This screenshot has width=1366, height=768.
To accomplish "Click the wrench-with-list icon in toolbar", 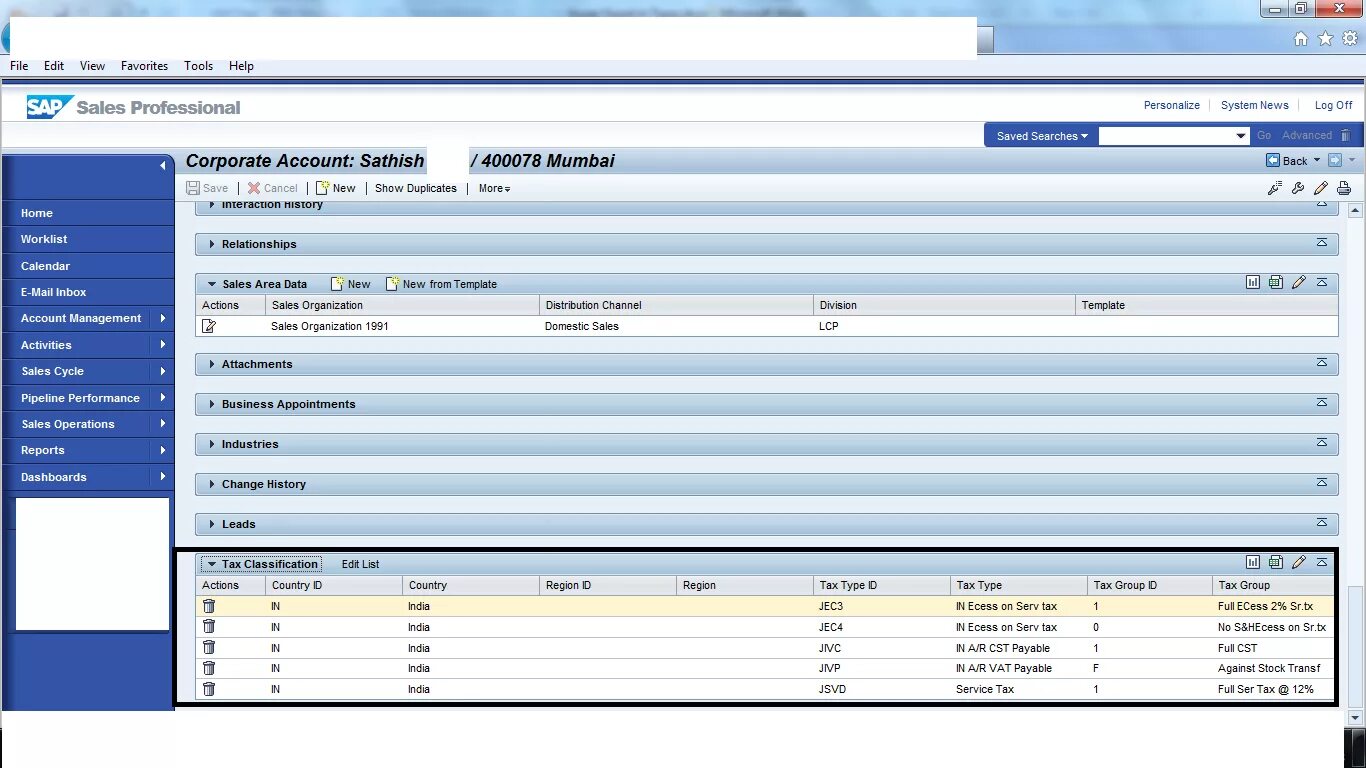I will (1275, 188).
